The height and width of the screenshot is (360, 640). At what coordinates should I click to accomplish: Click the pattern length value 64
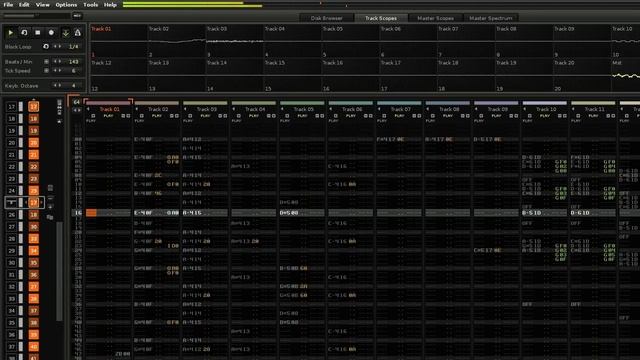click(x=76, y=102)
